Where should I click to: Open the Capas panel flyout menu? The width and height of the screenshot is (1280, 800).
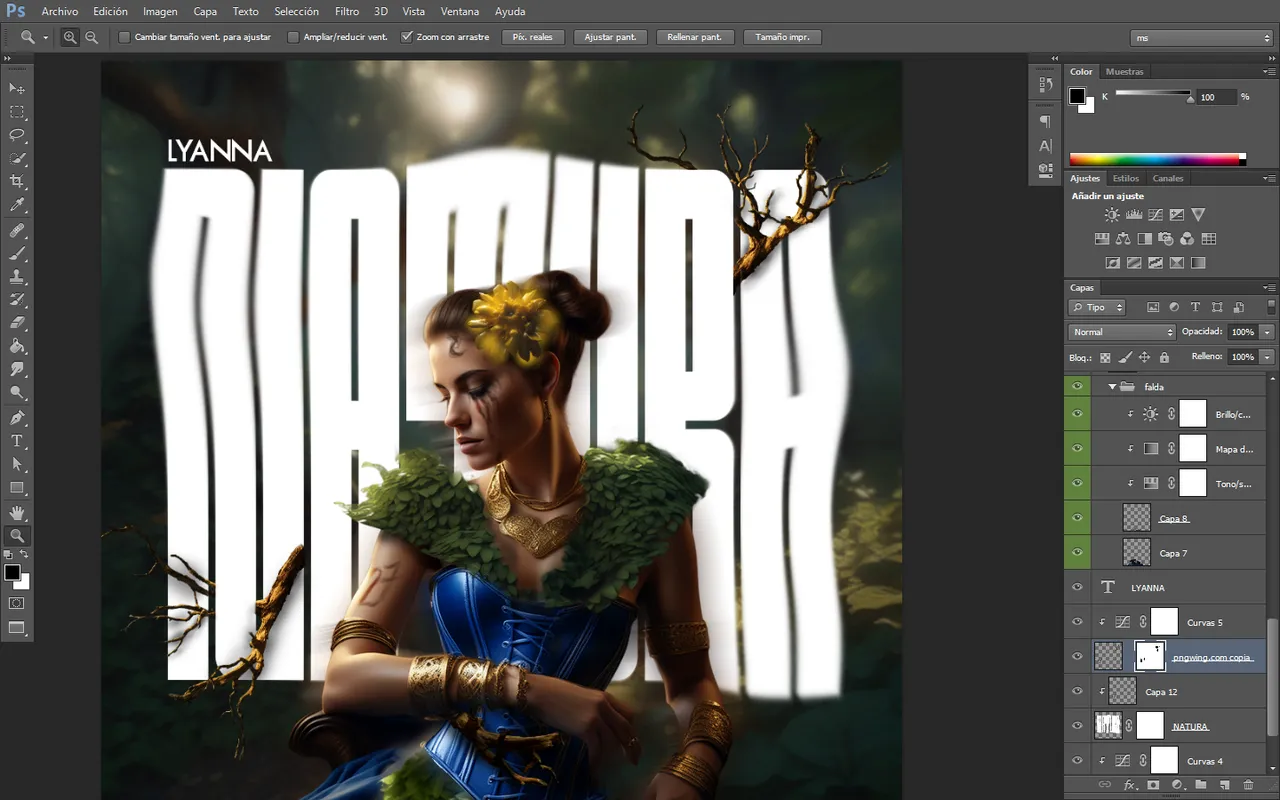(1270, 288)
